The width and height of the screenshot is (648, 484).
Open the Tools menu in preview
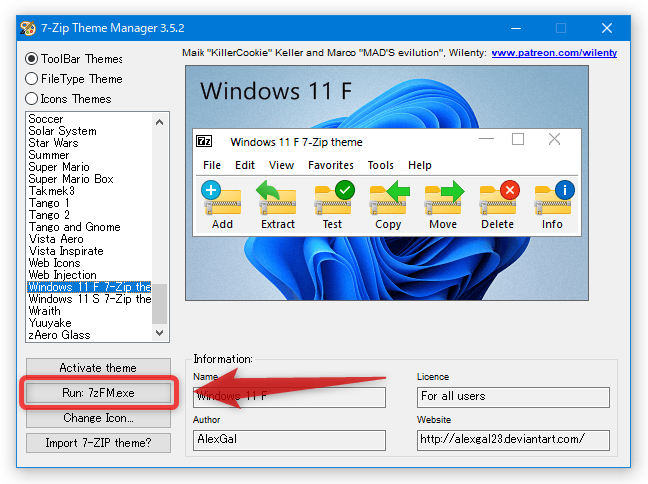coord(381,165)
